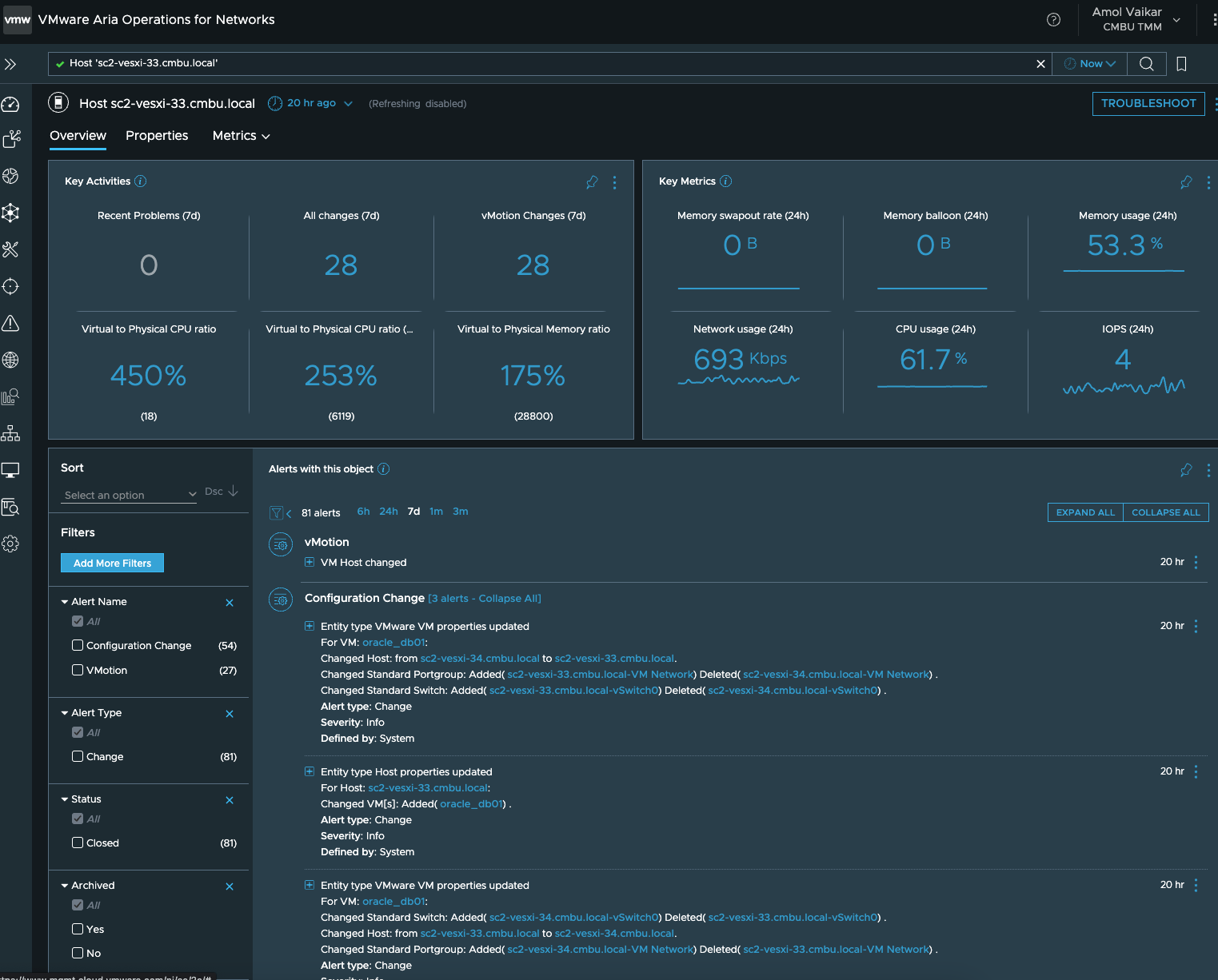This screenshot has height=980, width=1218.
Task: Open the network hierarchy sidebar icon
Action: point(10,433)
